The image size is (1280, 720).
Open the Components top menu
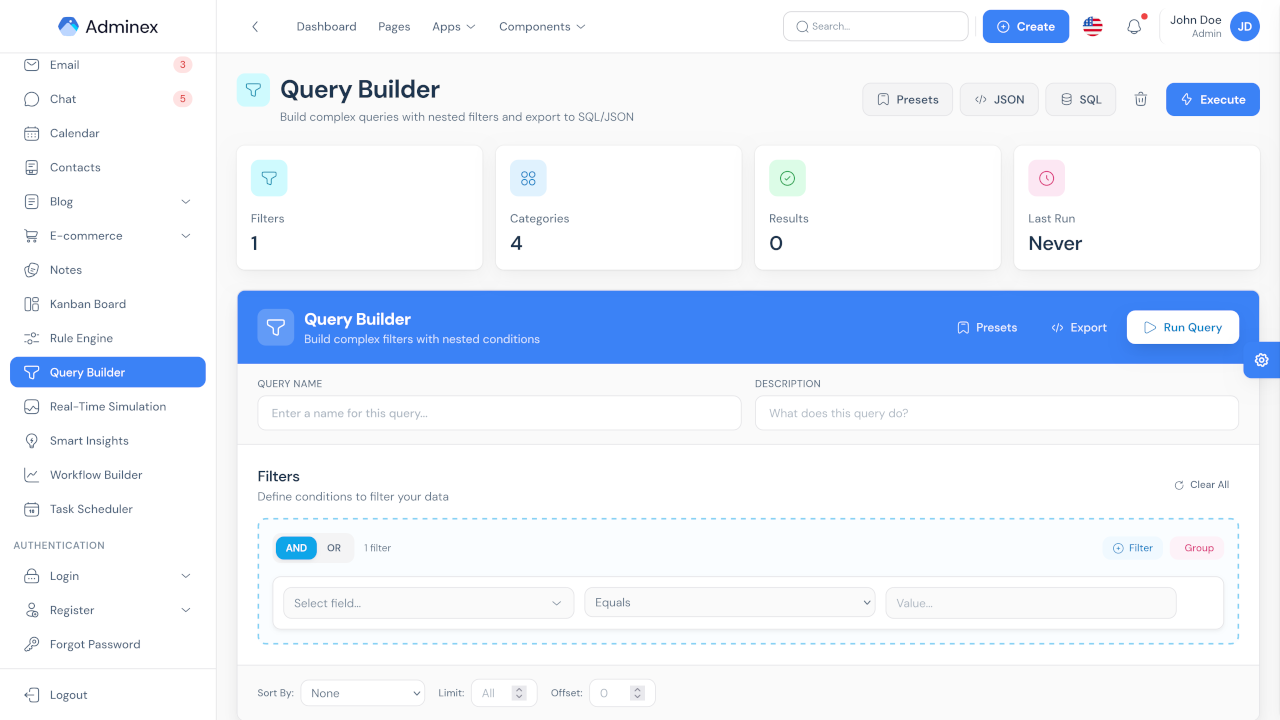point(542,27)
